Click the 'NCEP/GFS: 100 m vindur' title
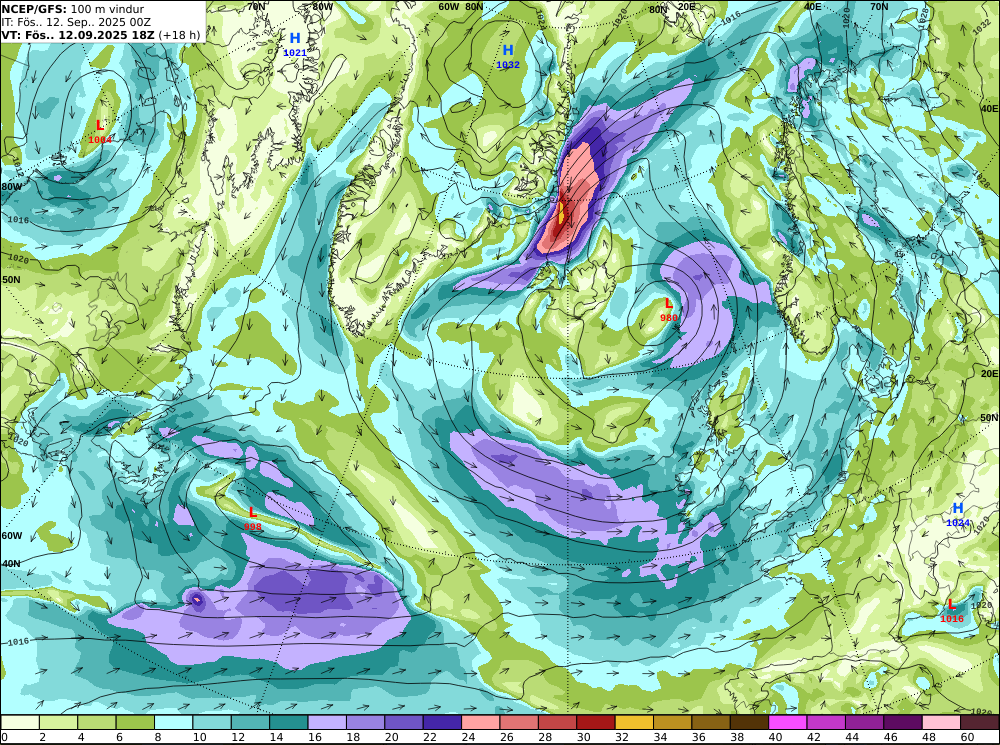The image size is (1000, 745). tap(72, 9)
